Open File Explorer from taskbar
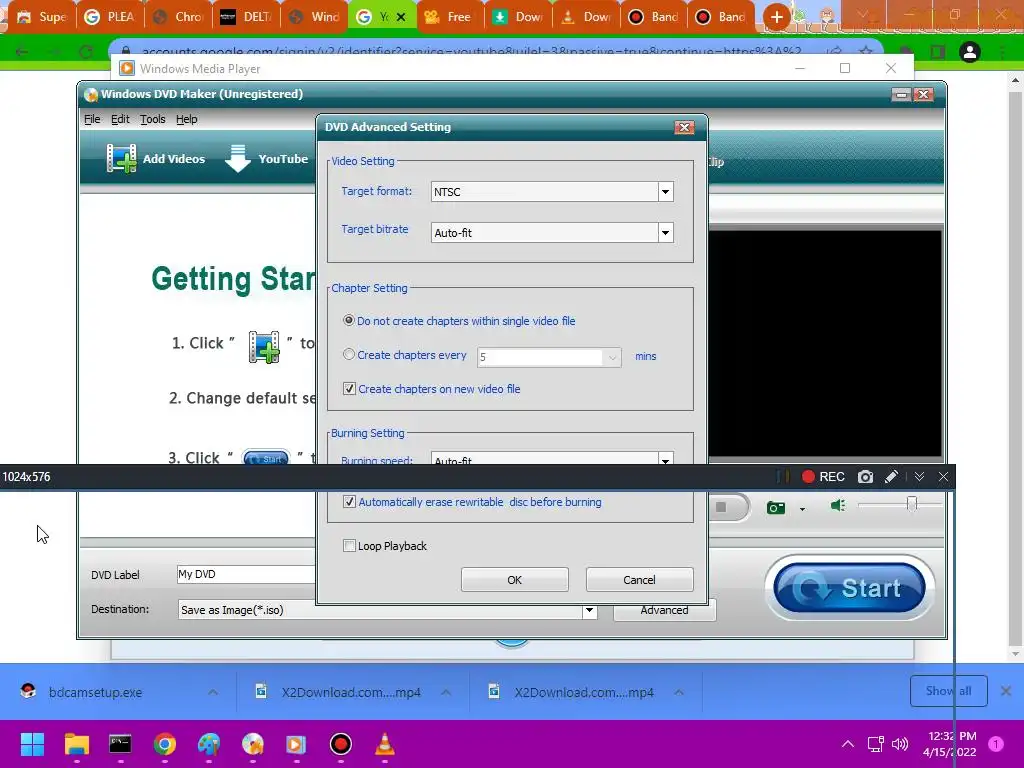The width and height of the screenshot is (1024, 768). pos(76,744)
